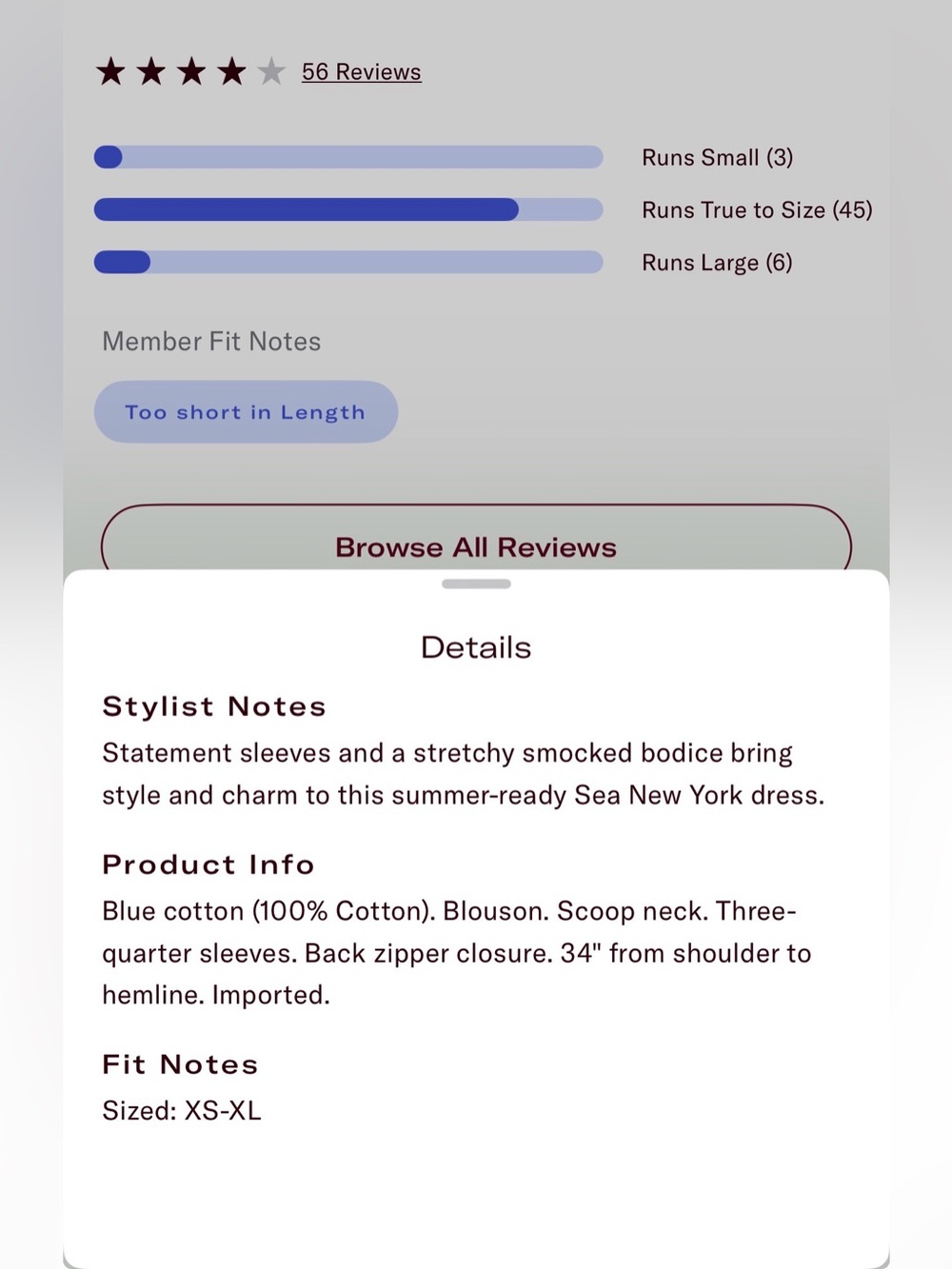Tap the Details sheet drag handle
This screenshot has height=1269, width=952.
click(x=476, y=584)
